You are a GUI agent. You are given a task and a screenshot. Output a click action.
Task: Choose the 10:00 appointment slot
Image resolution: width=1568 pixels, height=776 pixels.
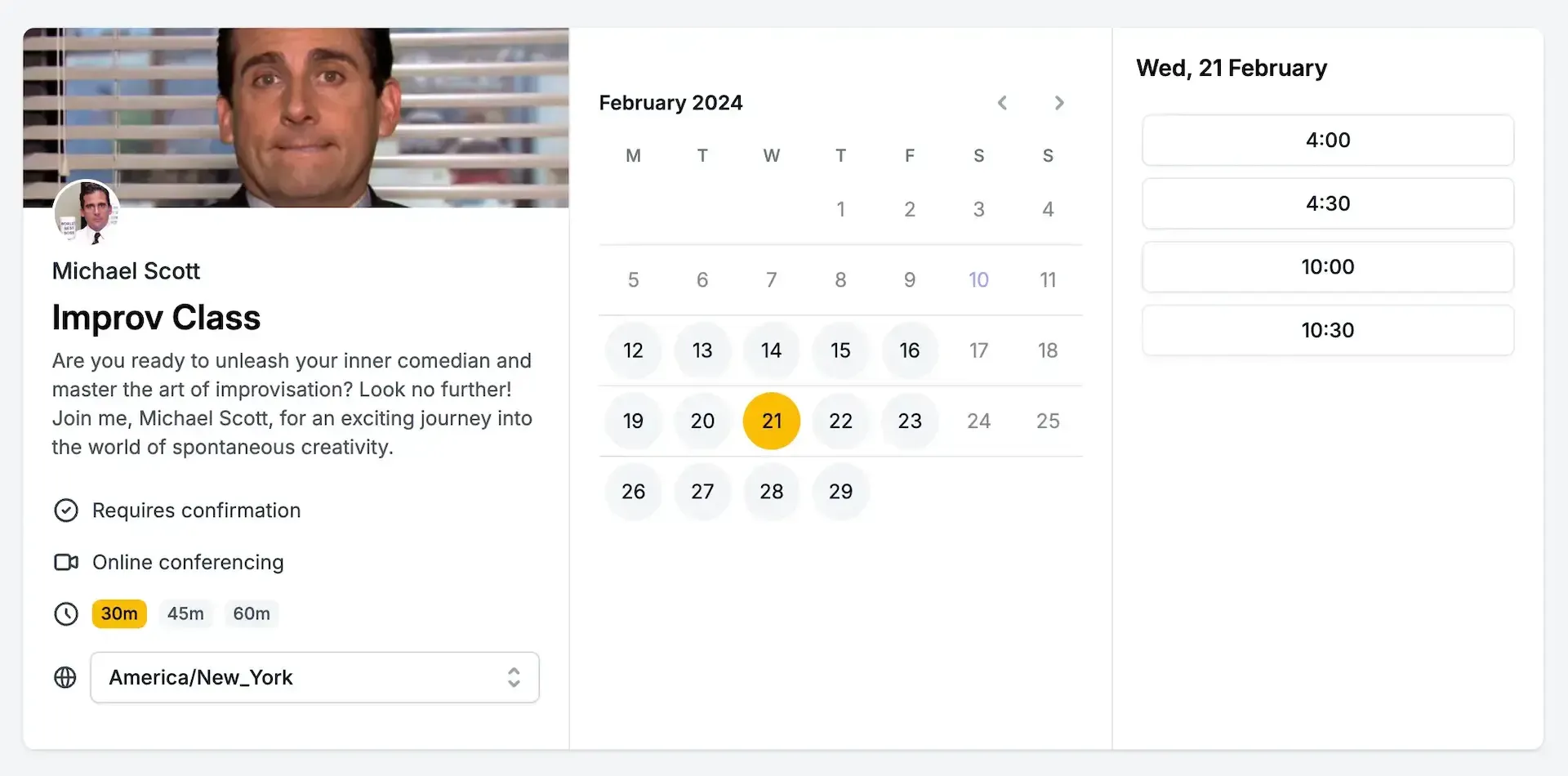pos(1327,266)
